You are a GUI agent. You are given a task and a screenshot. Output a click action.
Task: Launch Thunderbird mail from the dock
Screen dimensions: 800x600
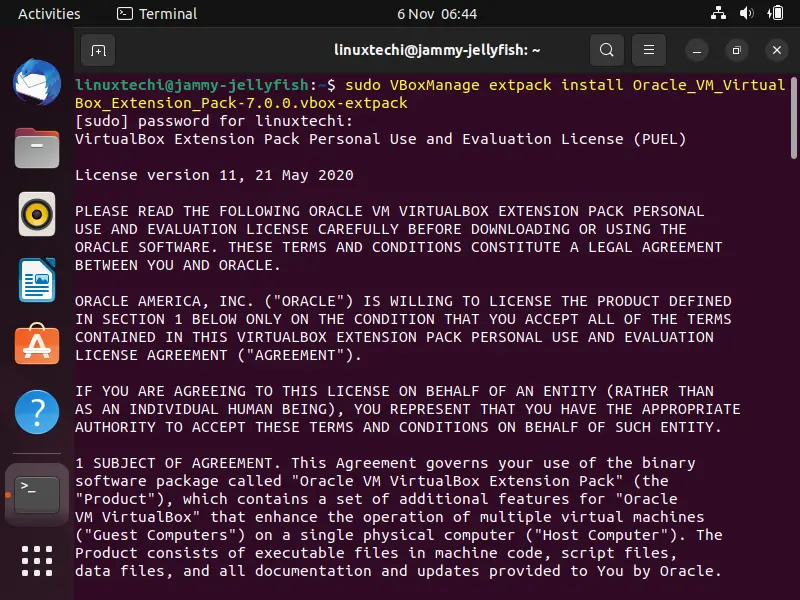[37, 83]
